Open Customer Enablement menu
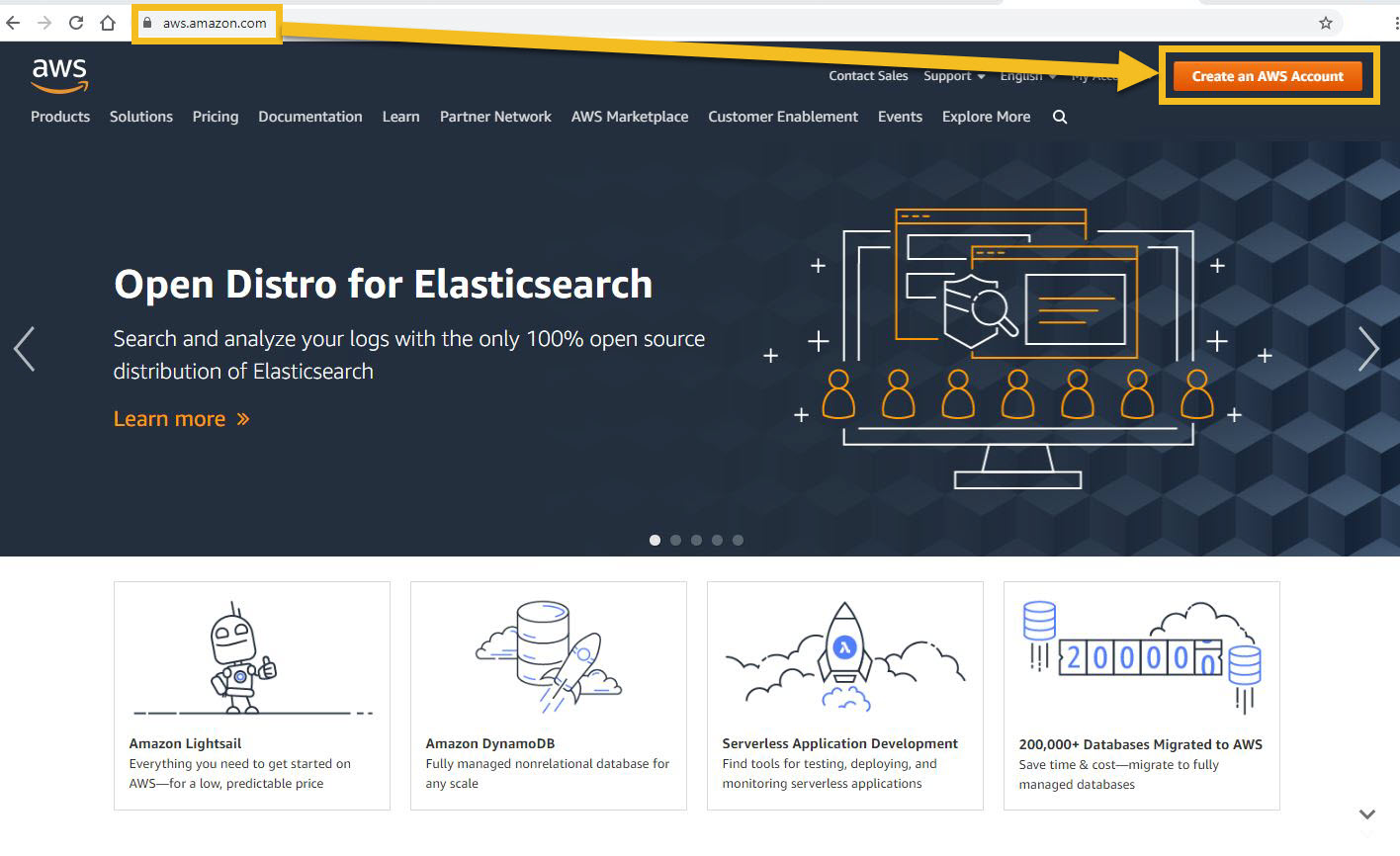This screenshot has height=856, width=1400. 783,117
